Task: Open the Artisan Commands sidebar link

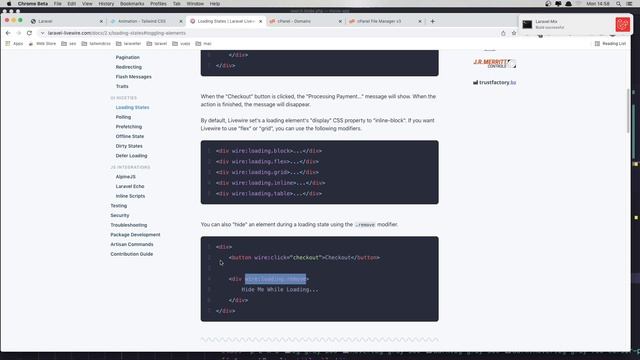Action: pos(132,244)
